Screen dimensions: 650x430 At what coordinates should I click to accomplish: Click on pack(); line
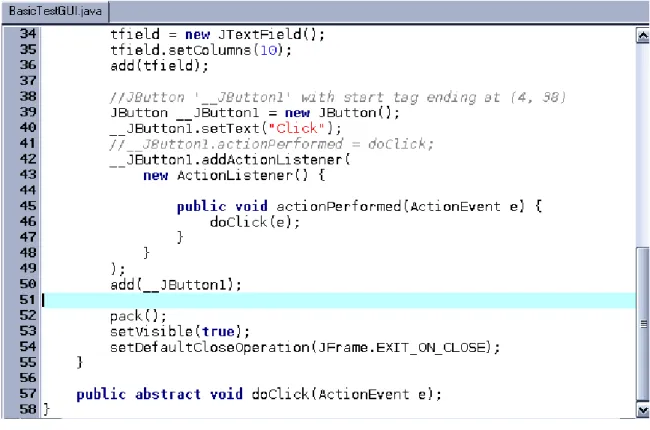click(x=138, y=316)
